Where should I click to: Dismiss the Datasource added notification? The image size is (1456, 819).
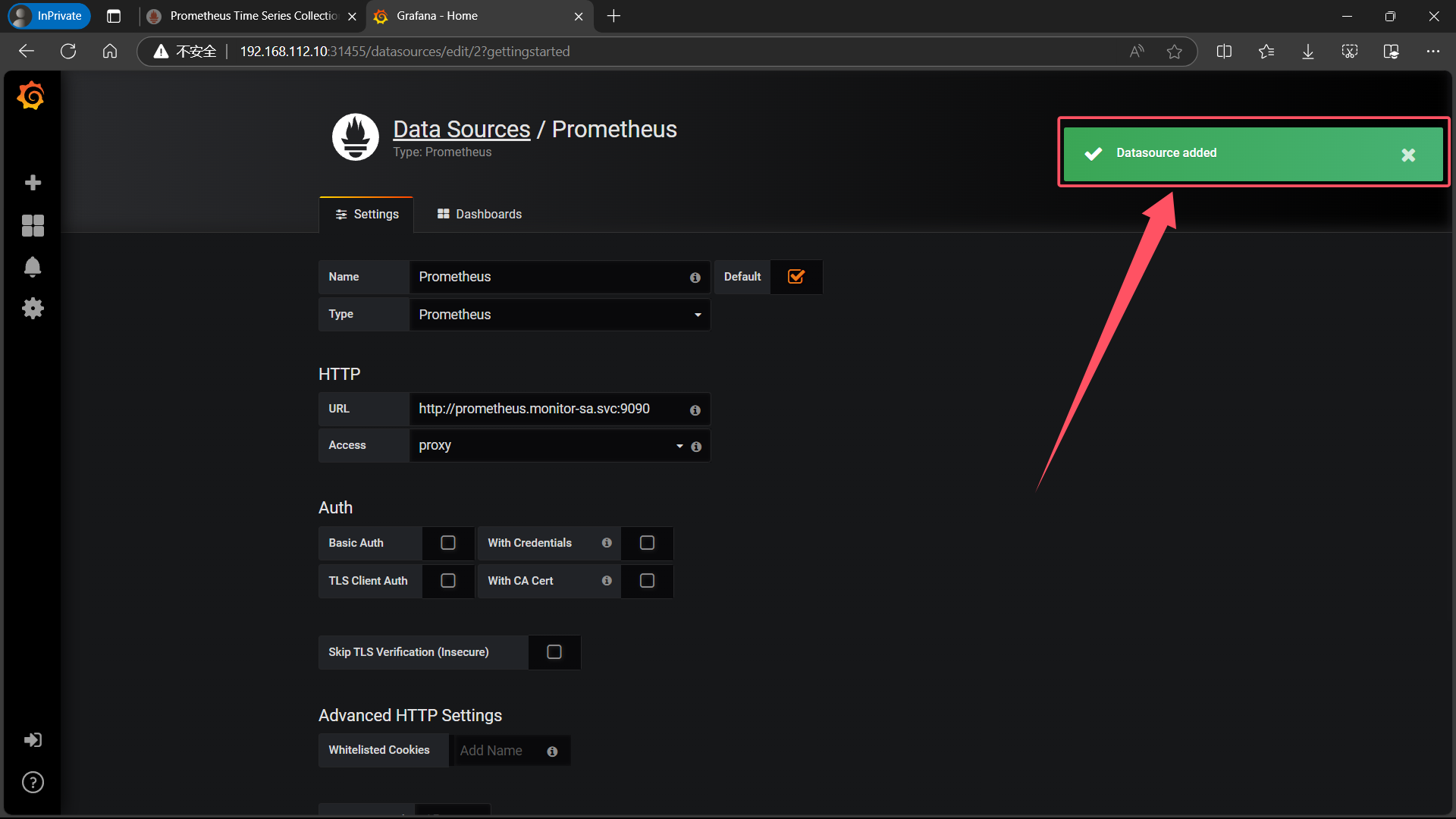tap(1408, 155)
